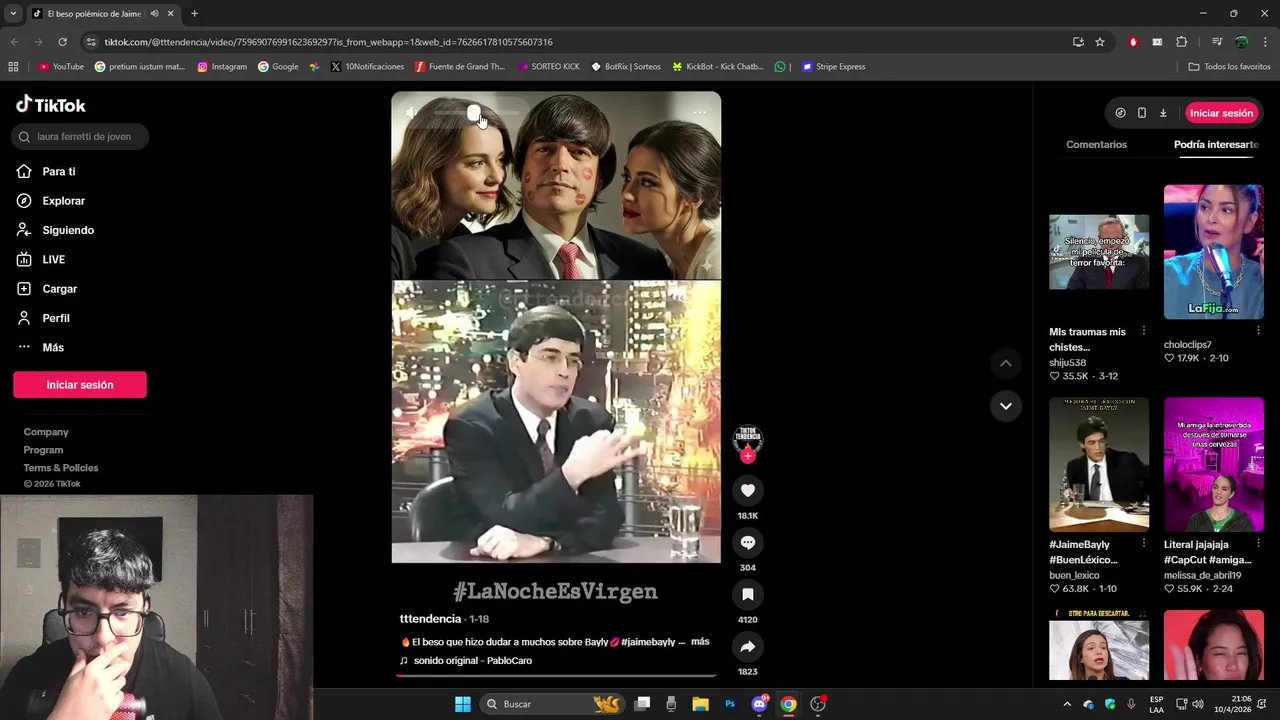This screenshot has width=1280, height=720.
Task: Follow tttendencia with plus avatar
Action: coord(747,456)
